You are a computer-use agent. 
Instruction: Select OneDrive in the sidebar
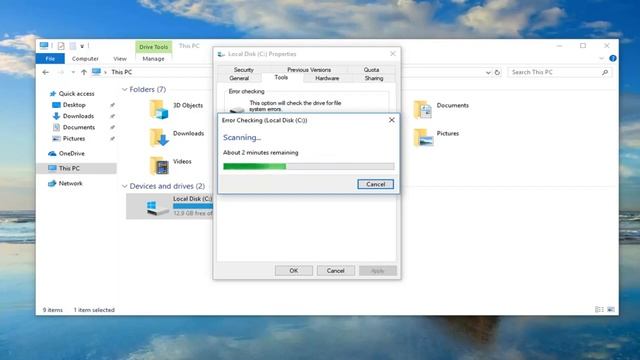click(71, 153)
